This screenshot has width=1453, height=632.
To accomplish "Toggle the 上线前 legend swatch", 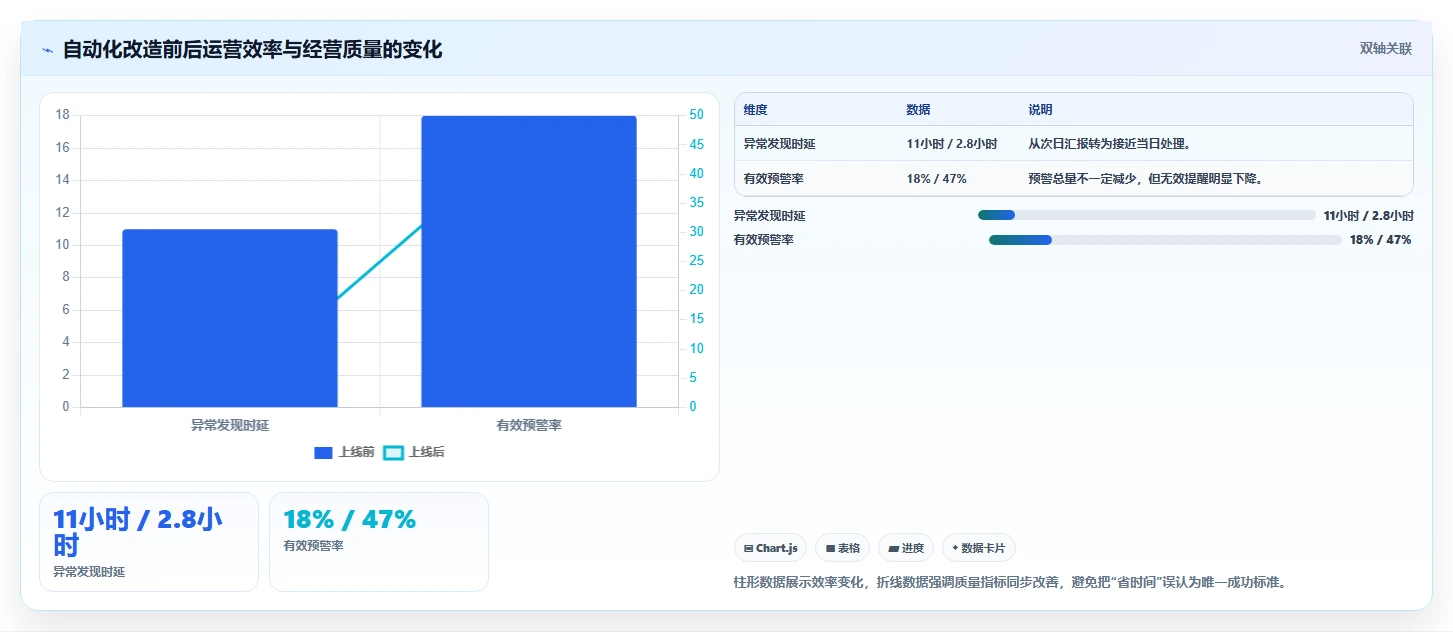I will click(323, 453).
